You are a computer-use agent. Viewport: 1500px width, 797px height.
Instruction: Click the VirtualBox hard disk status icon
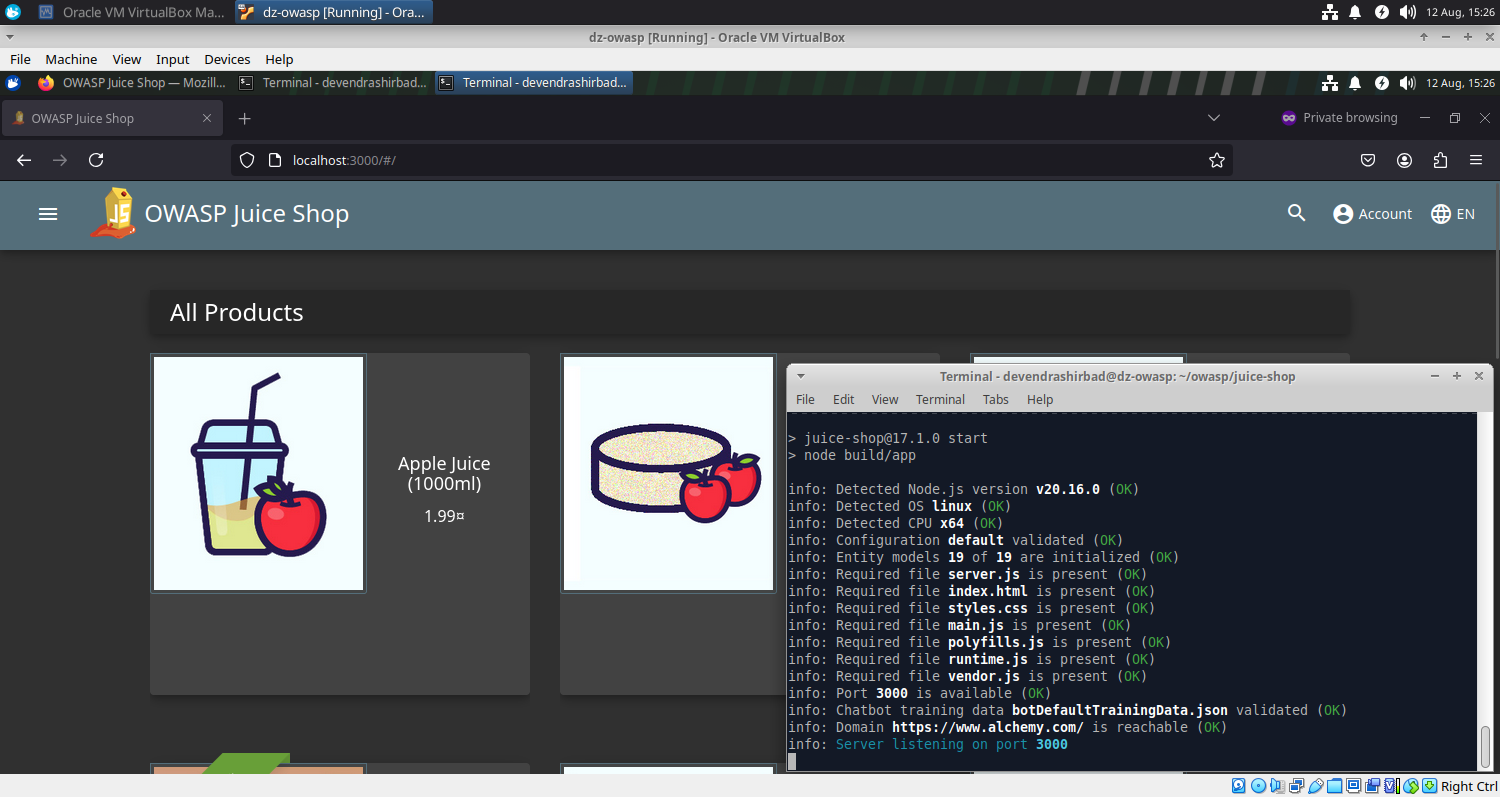1239,786
